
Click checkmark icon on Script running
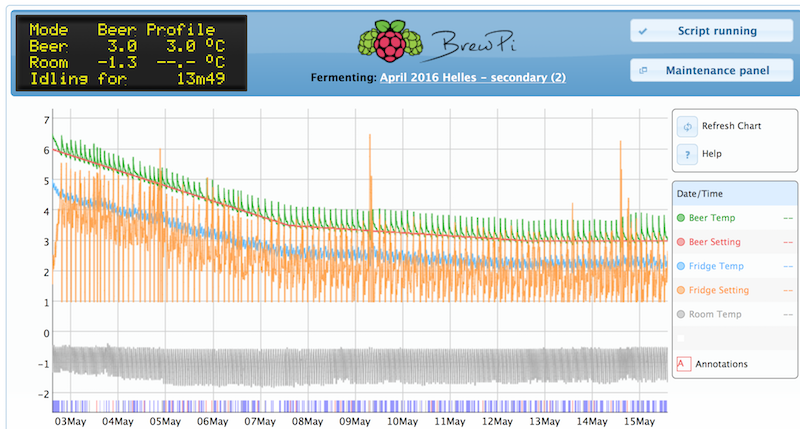pos(643,32)
